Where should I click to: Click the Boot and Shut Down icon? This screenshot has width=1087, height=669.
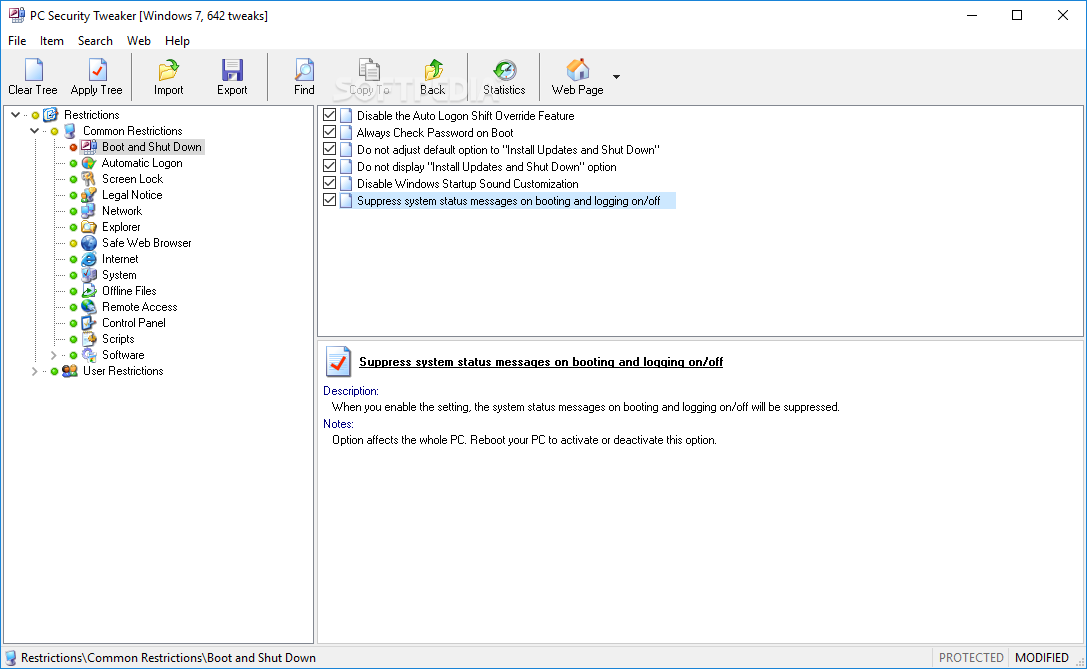click(88, 147)
